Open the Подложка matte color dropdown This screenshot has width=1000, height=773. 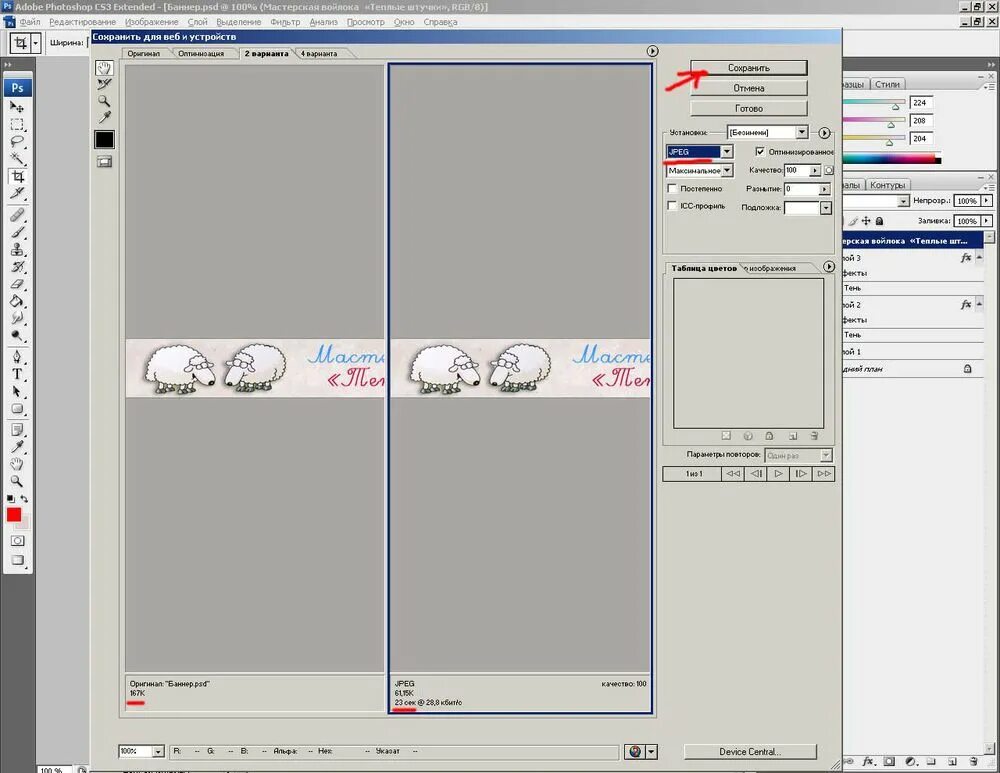tap(825, 208)
